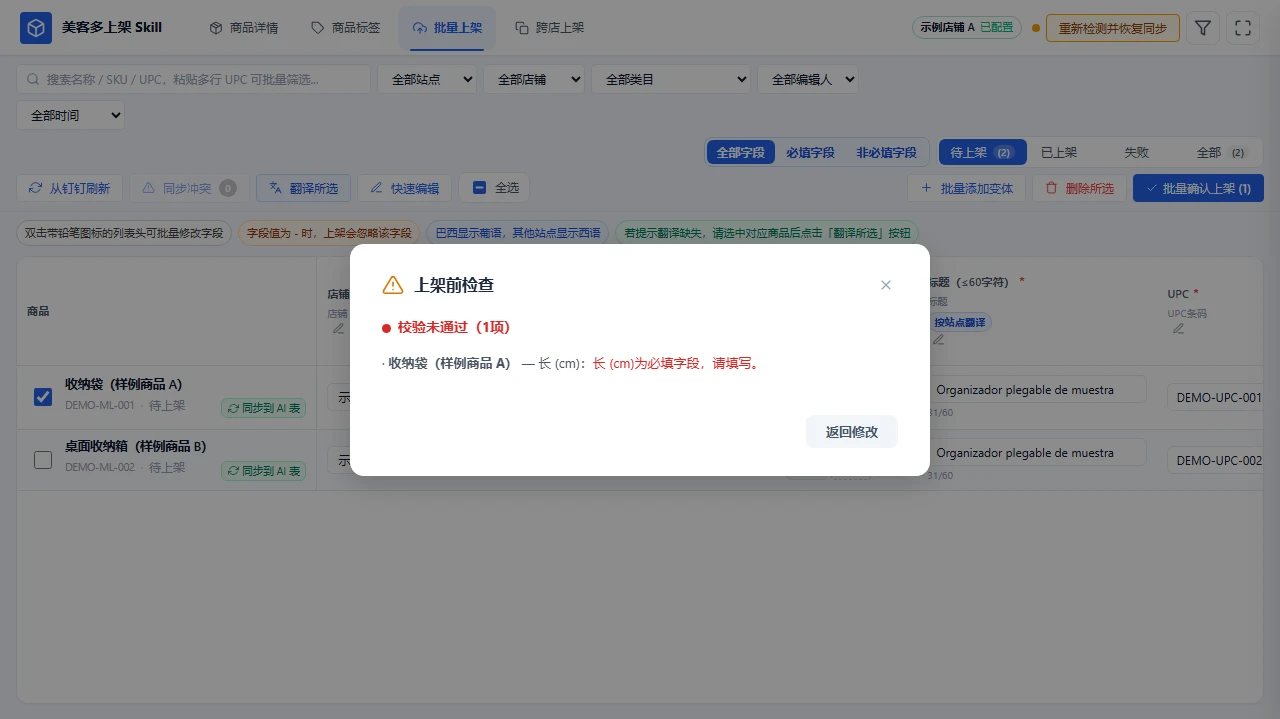
Task: Click 从钉钉刷新 button
Action: (70, 188)
